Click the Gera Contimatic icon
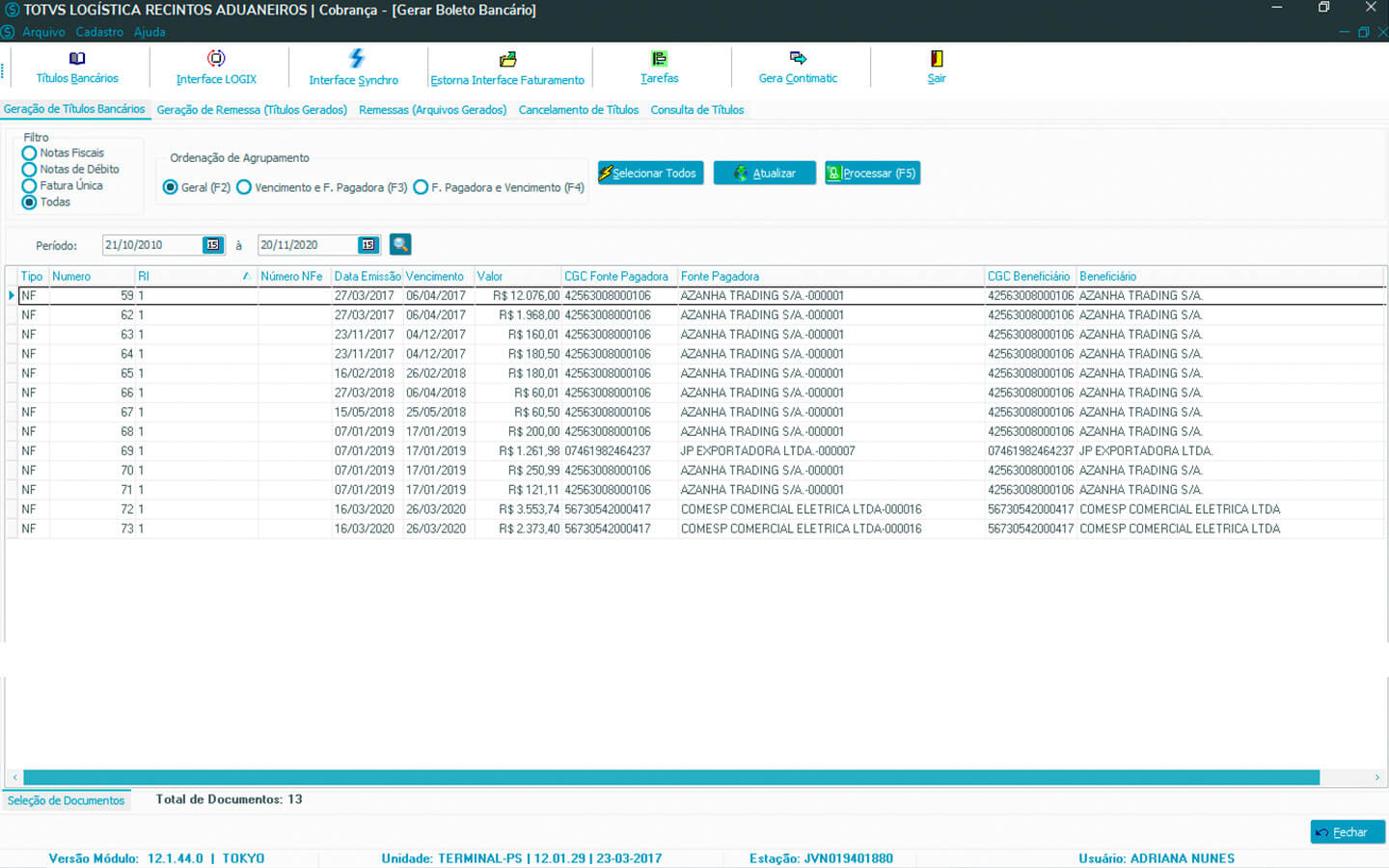Image resolution: width=1389 pixels, height=868 pixels. click(x=798, y=59)
